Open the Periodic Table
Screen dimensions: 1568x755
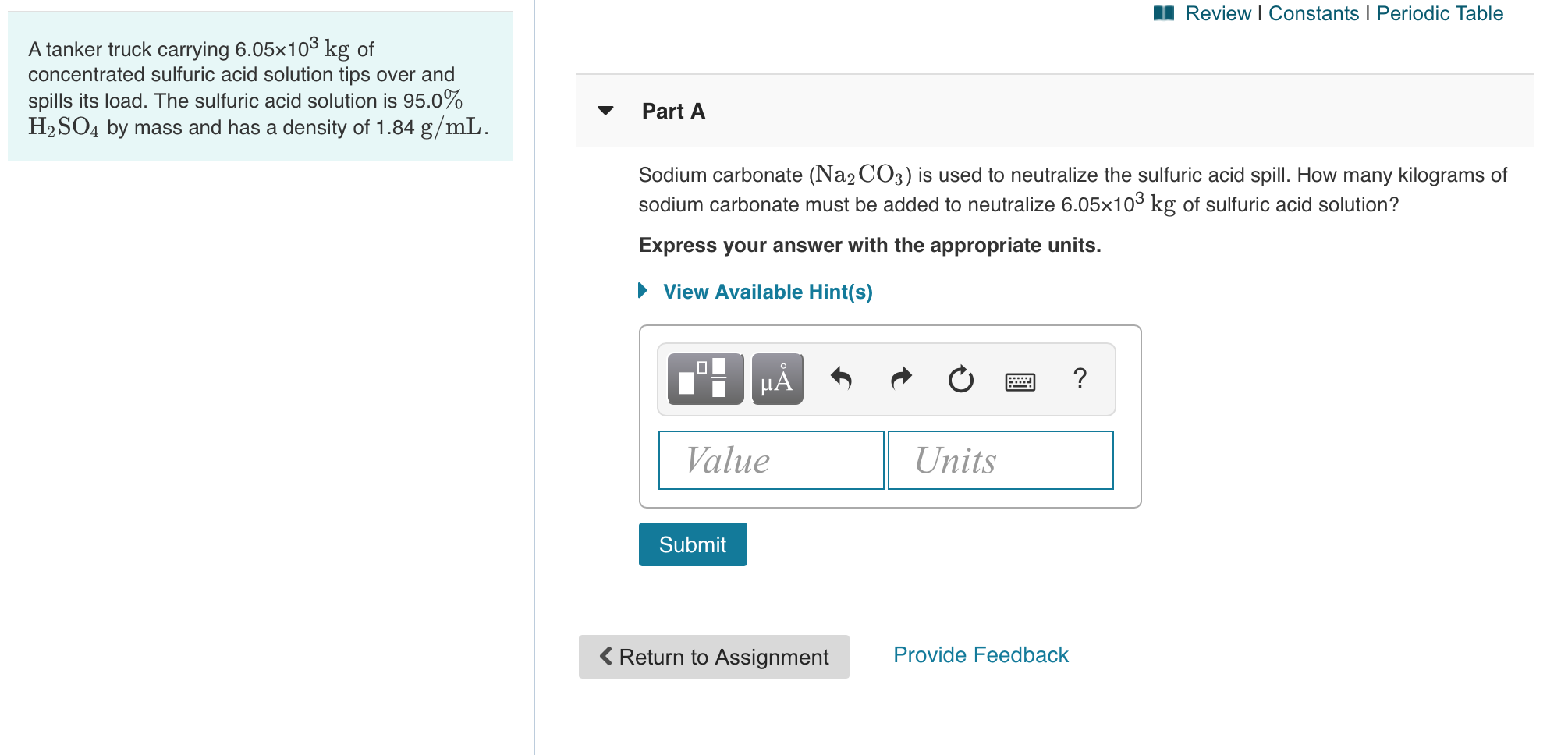coord(1439,13)
